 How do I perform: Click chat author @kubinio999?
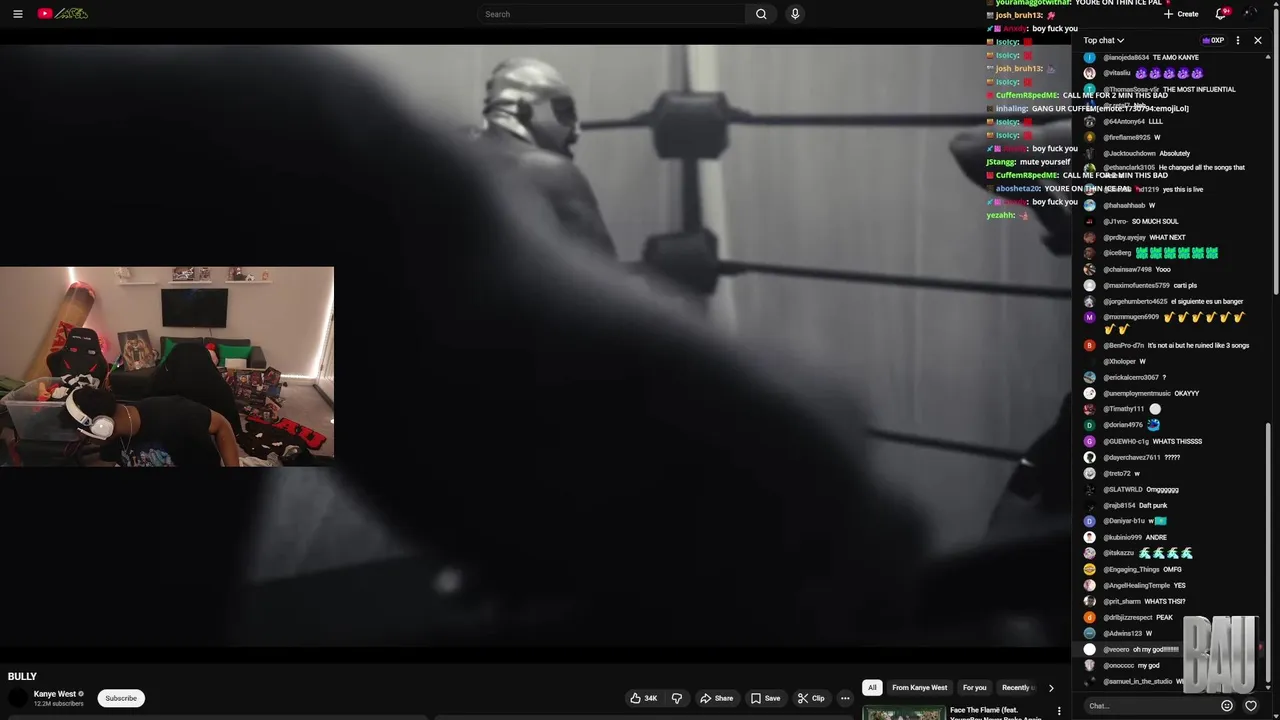point(1122,537)
